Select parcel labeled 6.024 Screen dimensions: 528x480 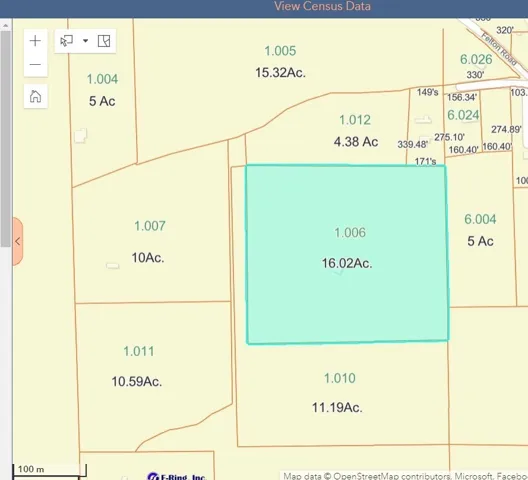[x=463, y=115]
